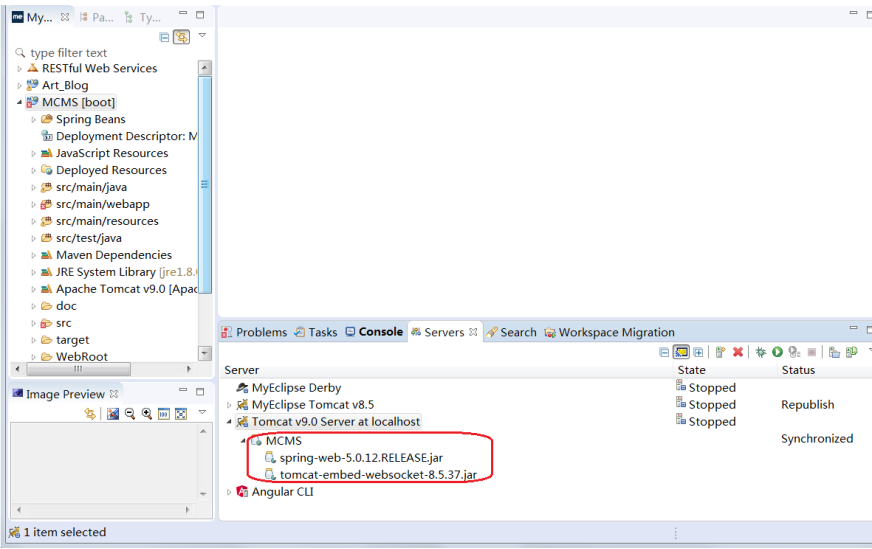Expand MyEclipse Tomcat v8.5 server
Viewport: 872px width, 549px height.
click(229, 405)
